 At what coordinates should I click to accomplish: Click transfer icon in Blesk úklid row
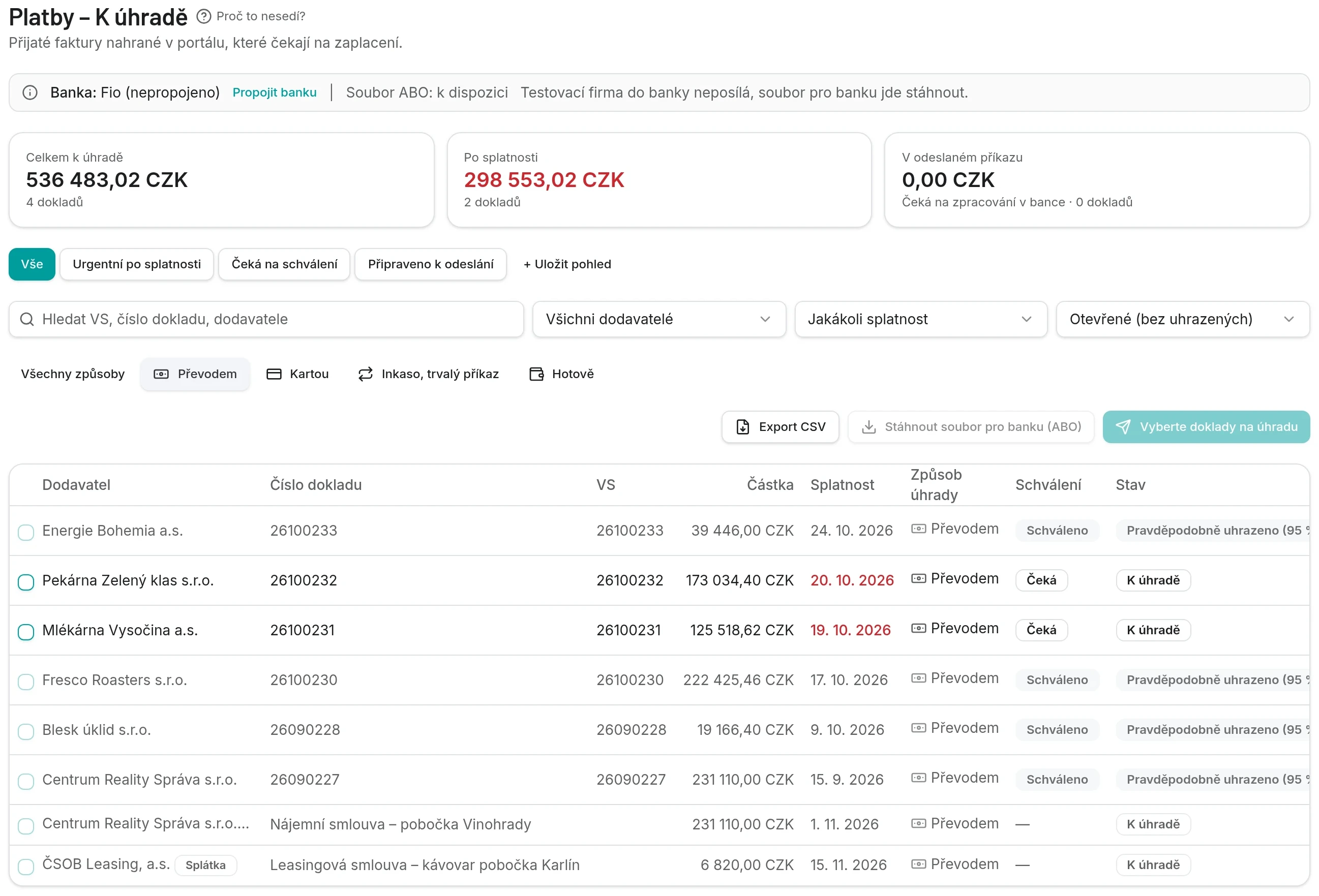919,729
